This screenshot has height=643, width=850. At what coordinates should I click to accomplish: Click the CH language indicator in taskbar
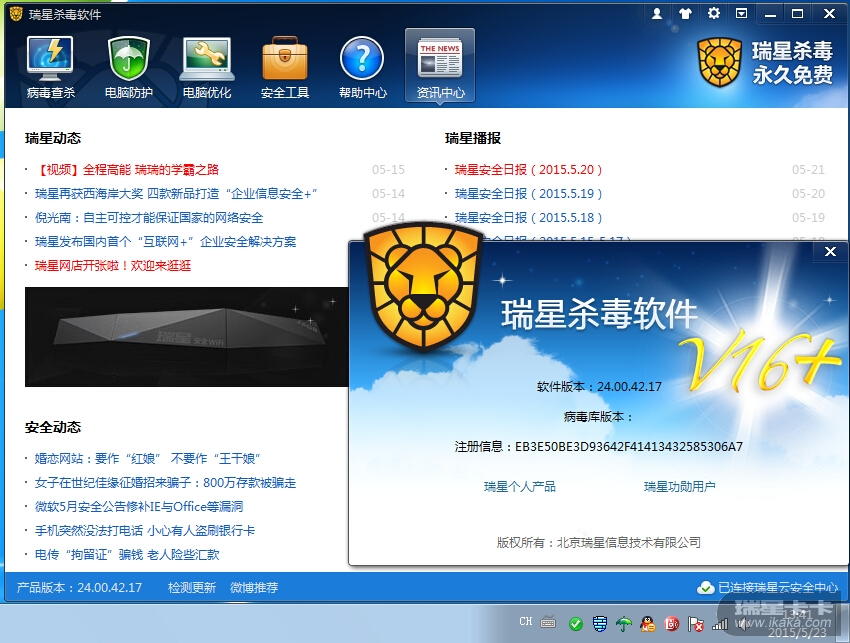point(525,621)
